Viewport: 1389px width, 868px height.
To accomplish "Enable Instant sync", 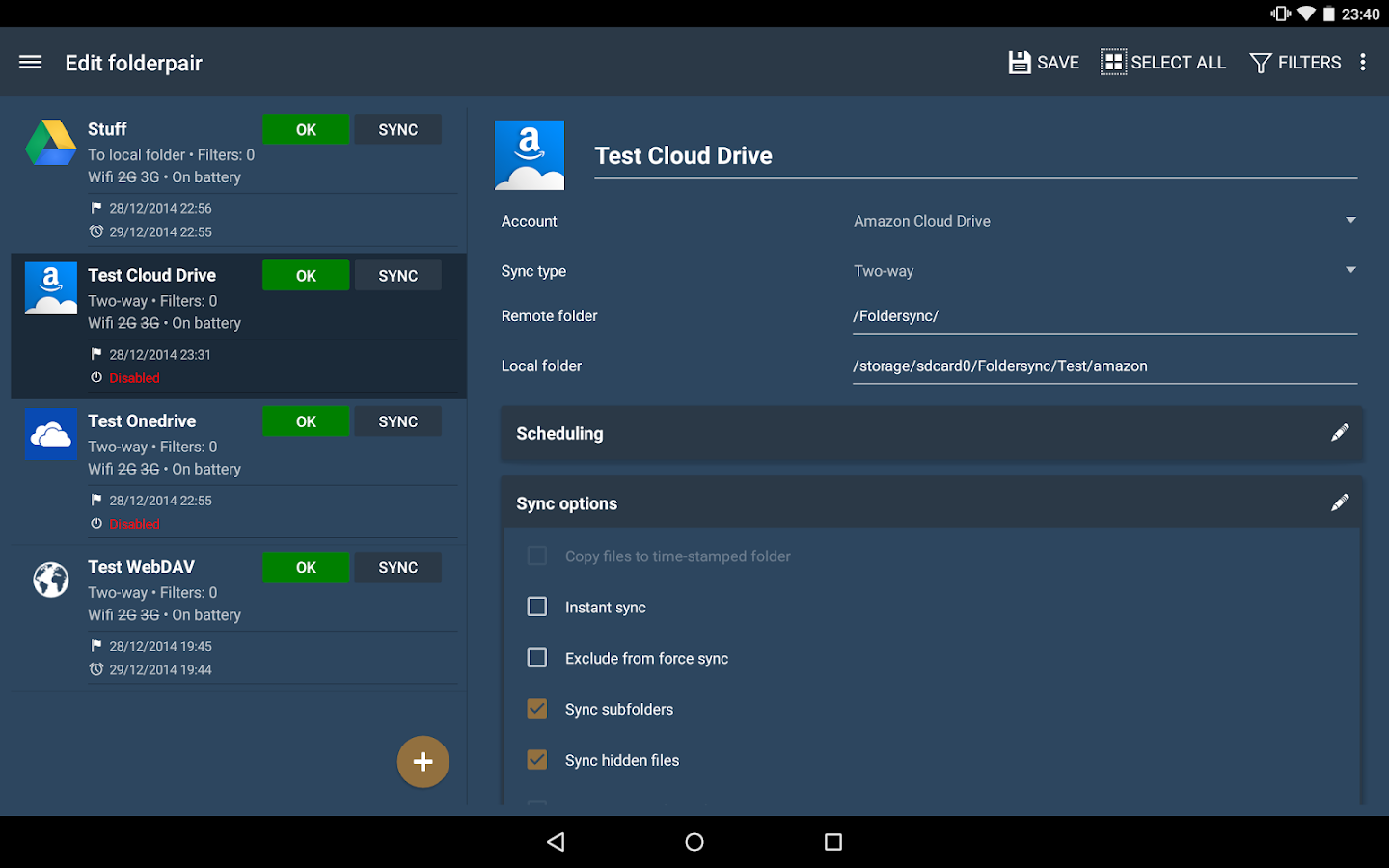I will pos(536,607).
